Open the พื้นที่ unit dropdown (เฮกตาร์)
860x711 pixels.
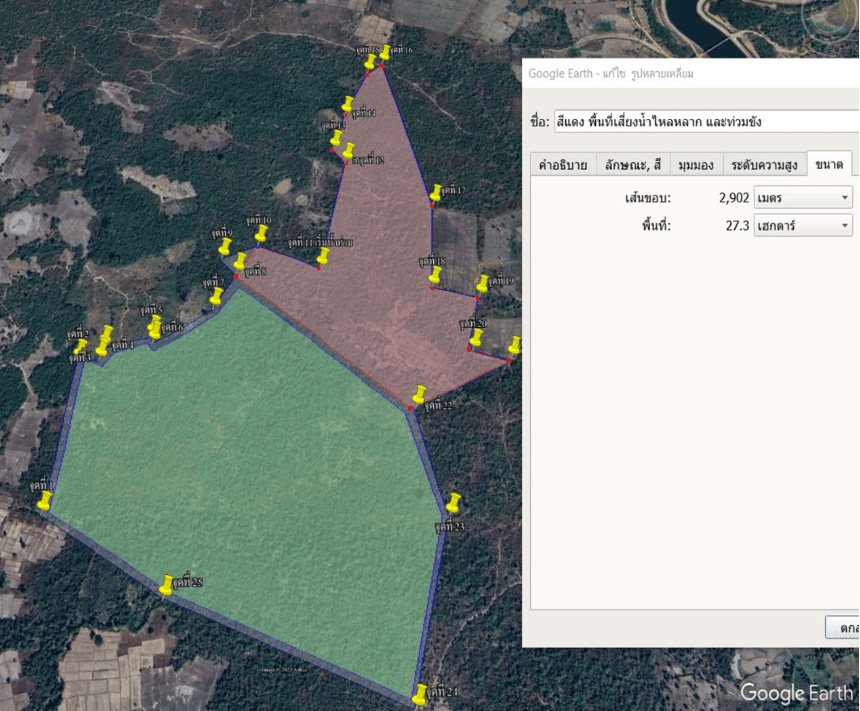point(804,225)
